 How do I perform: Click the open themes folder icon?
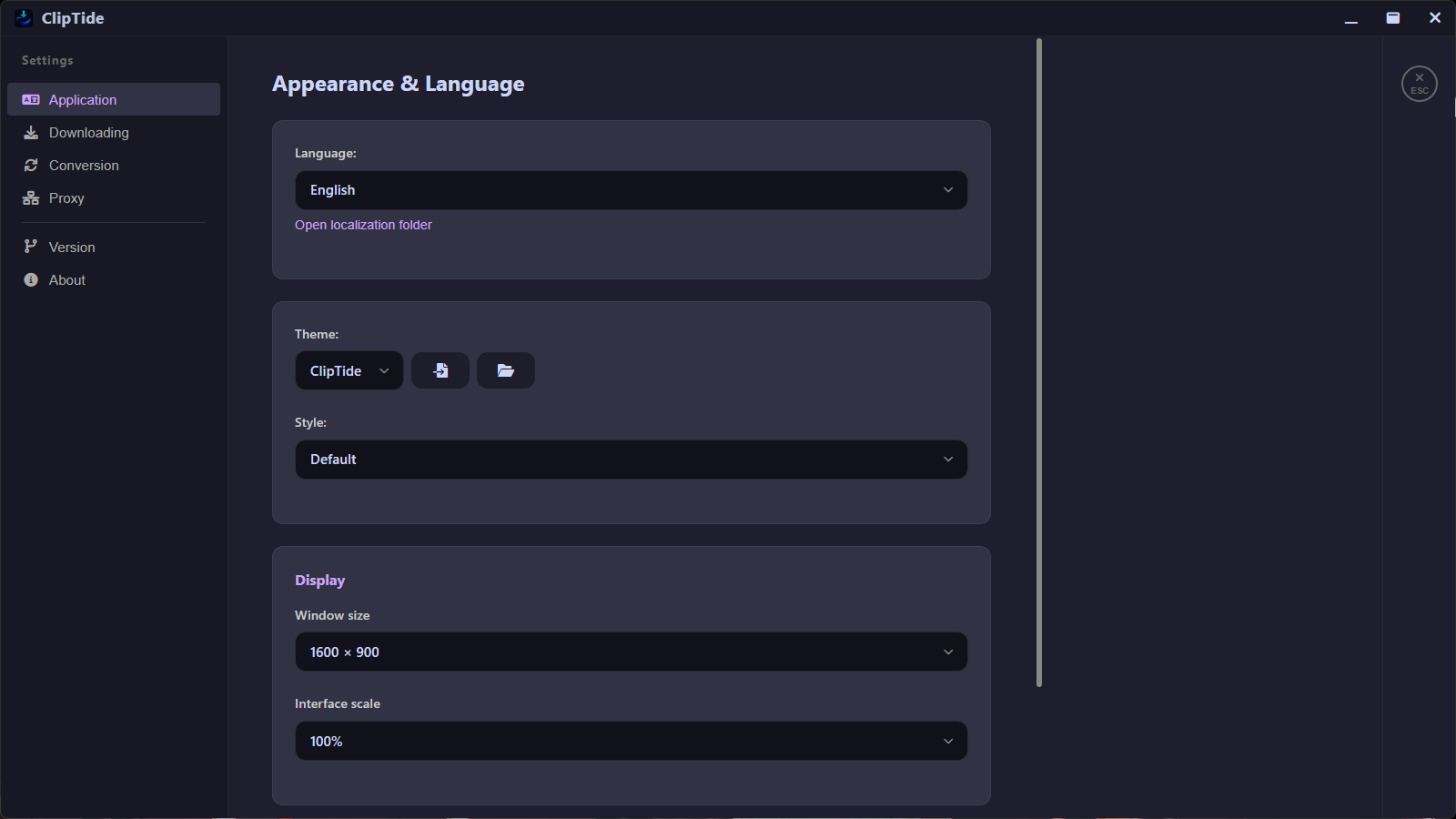coord(506,370)
